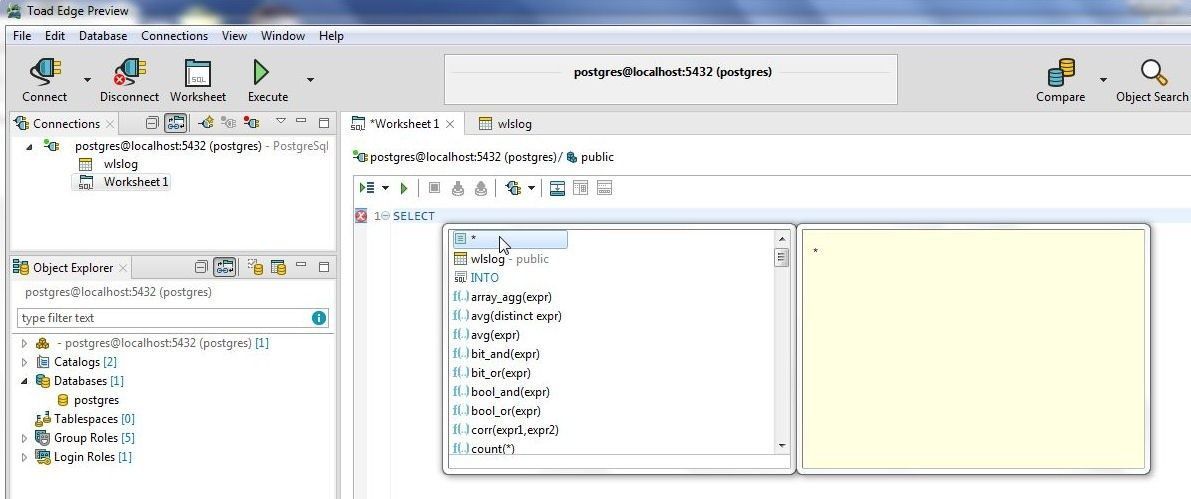Screen dimensions: 1191x499
Task: Click the blue info icon in filter field
Action: tap(319, 318)
